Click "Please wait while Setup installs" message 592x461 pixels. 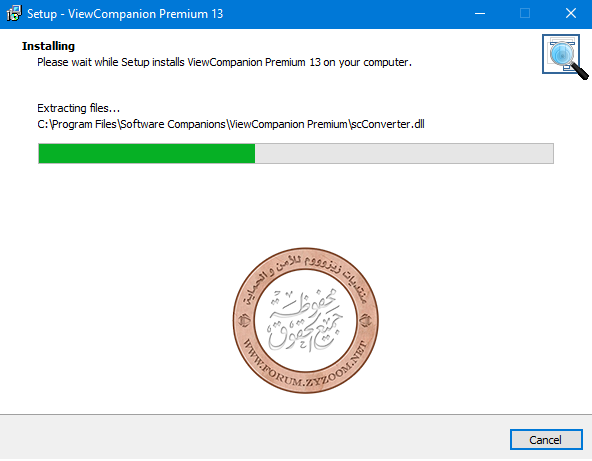pyautogui.click(x=224, y=62)
